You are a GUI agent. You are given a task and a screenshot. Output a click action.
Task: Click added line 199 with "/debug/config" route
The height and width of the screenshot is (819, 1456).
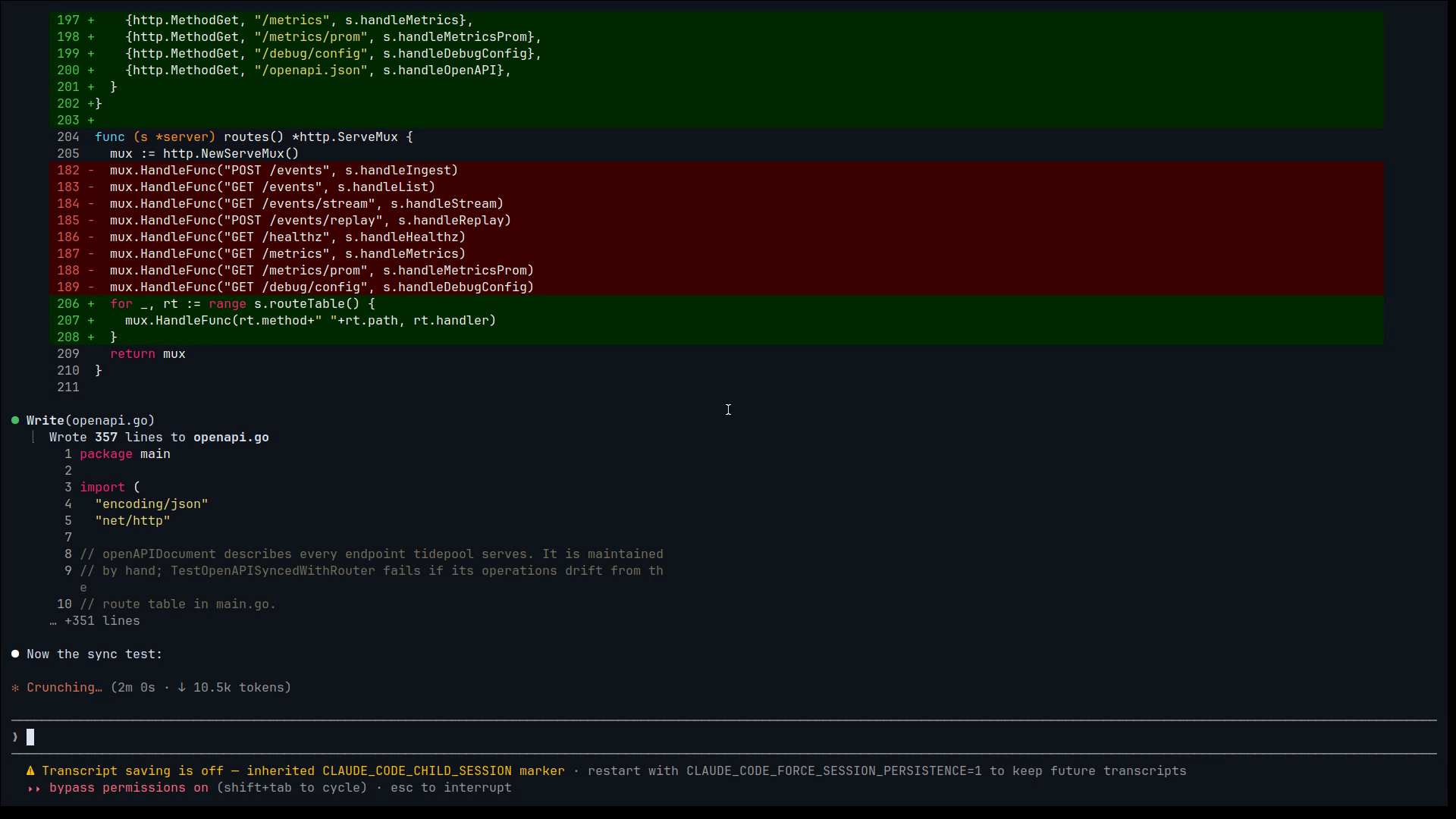click(x=717, y=54)
